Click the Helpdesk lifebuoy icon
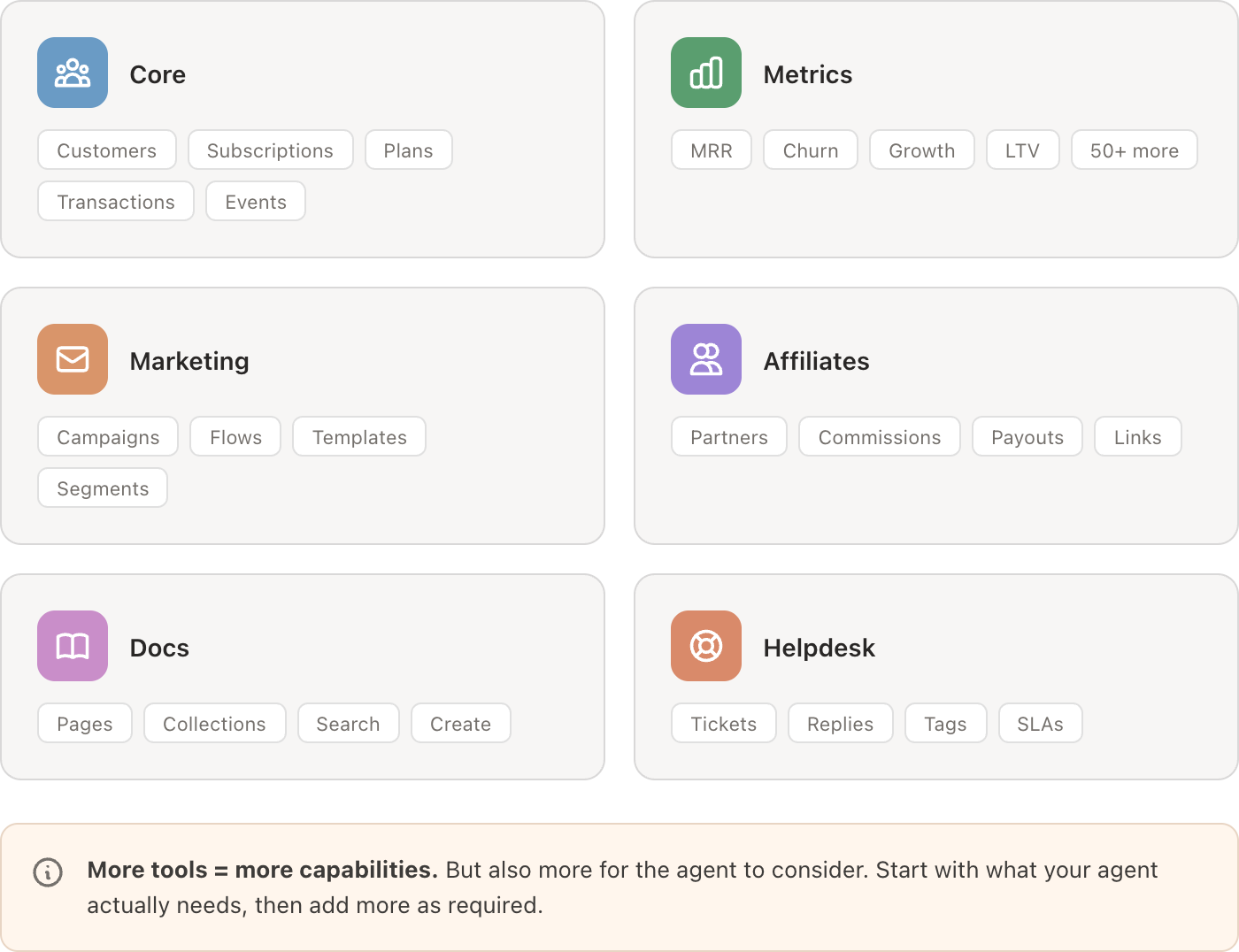Screen dimensions: 1239x952 pos(706,646)
